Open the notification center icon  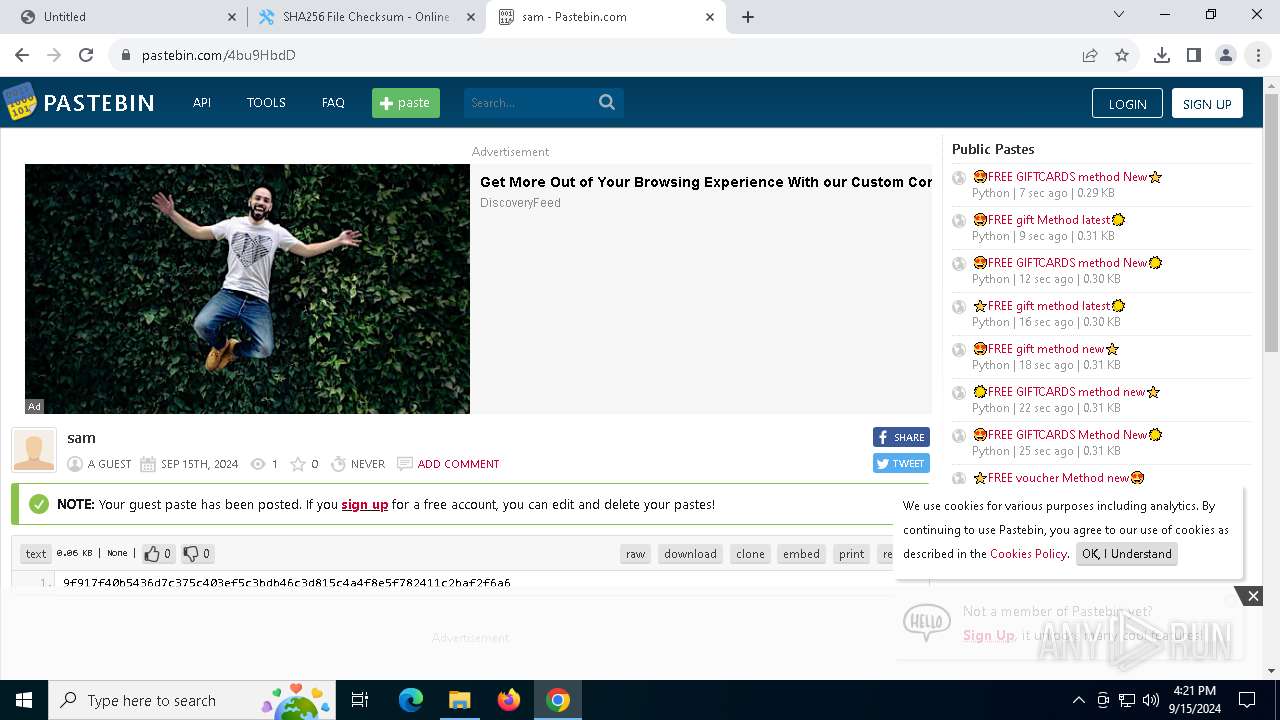point(1247,700)
